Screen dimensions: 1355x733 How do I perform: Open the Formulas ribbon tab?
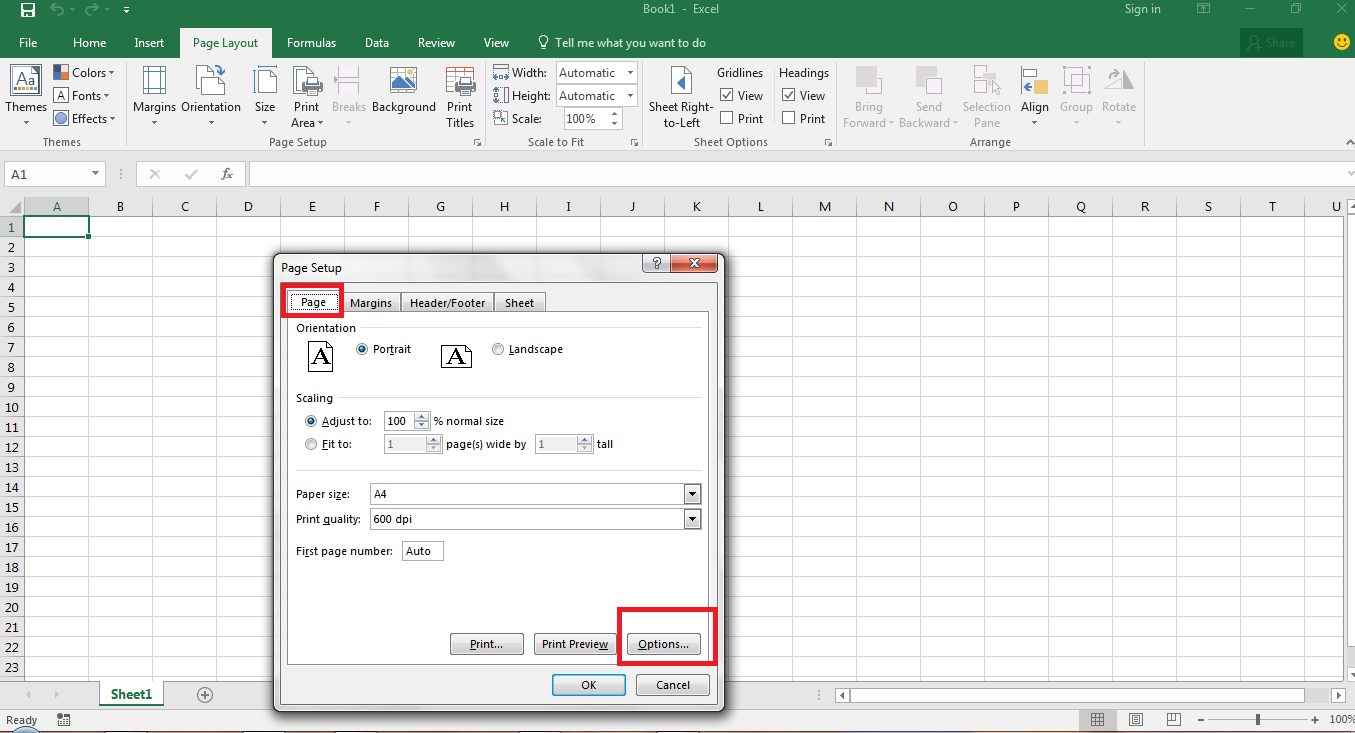(311, 42)
